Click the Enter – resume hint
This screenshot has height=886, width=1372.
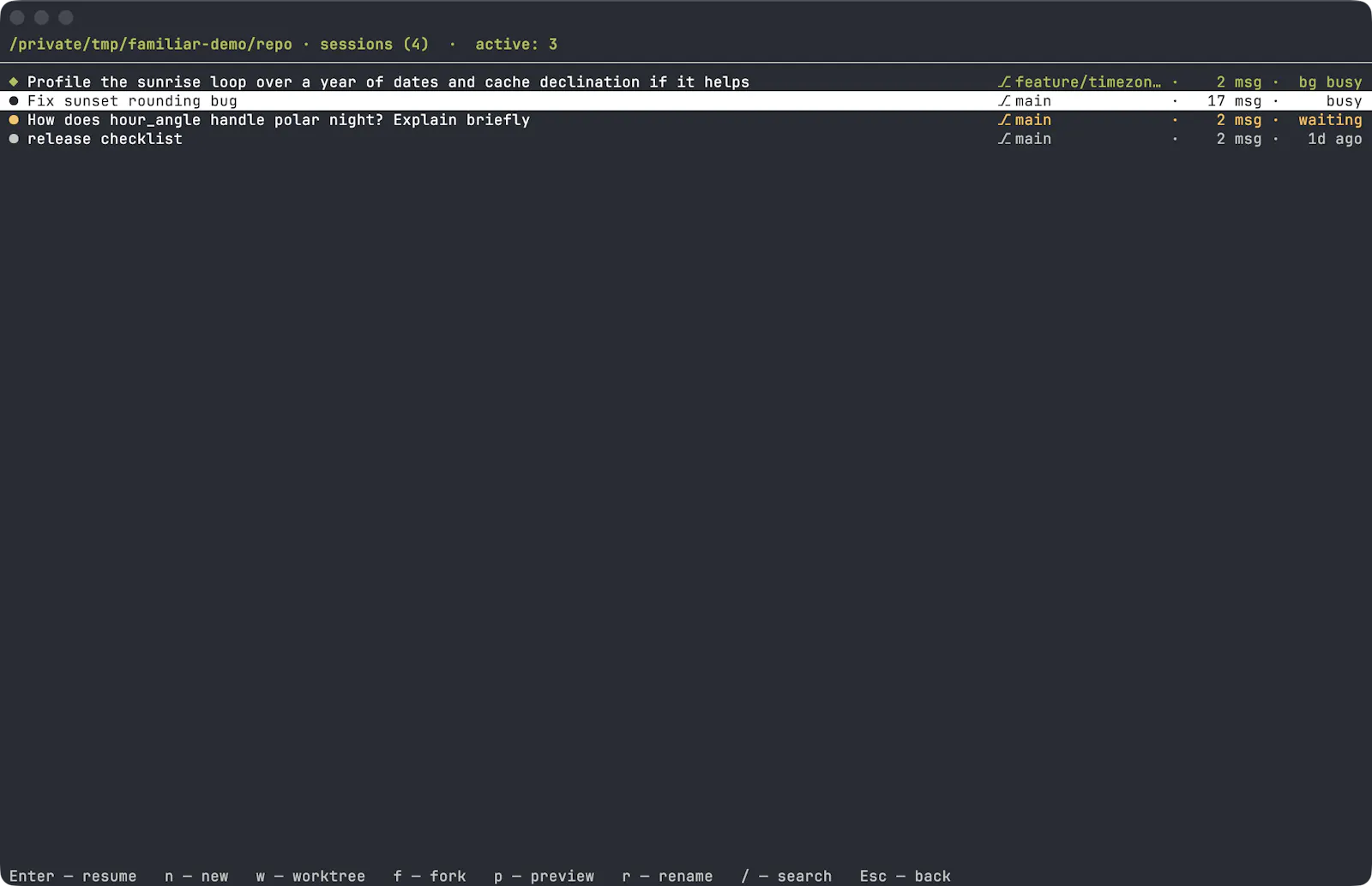click(x=73, y=876)
